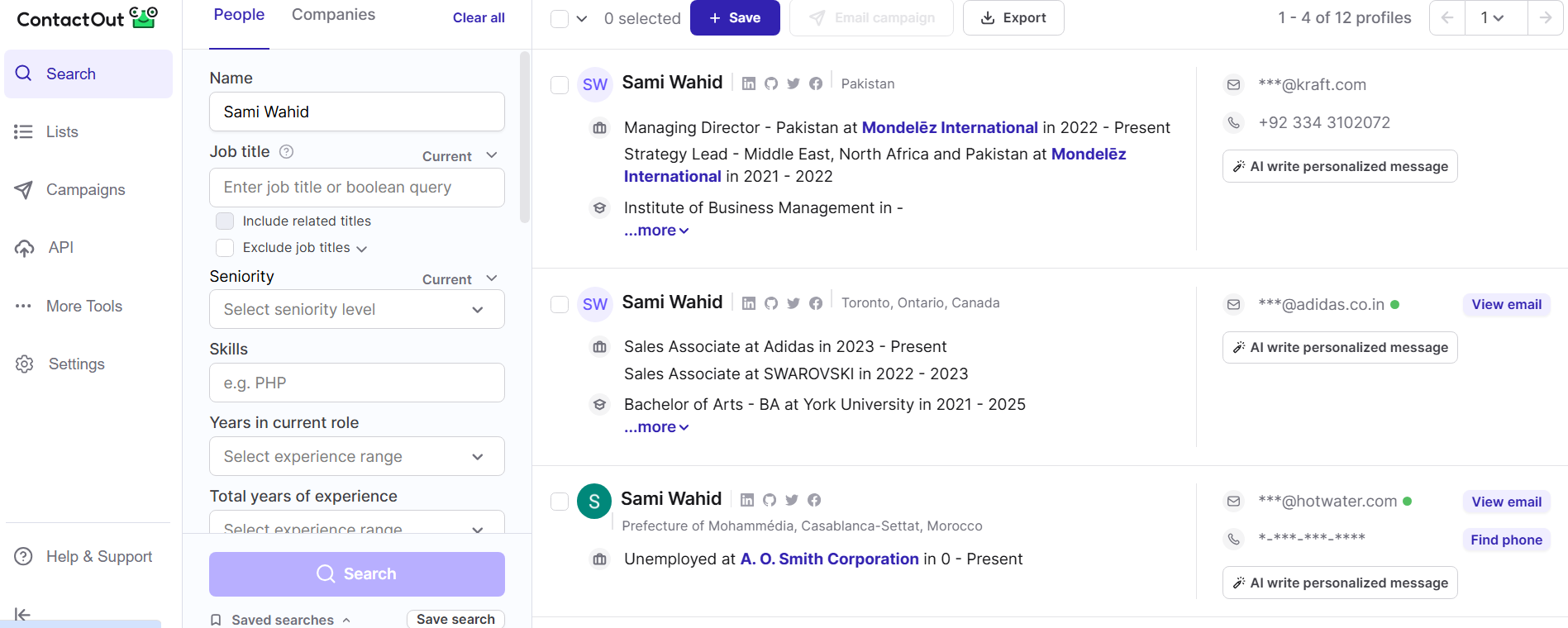Open GitHub icon for Sami Wahid Toronto
The width and height of the screenshot is (1568, 628).
(x=771, y=303)
